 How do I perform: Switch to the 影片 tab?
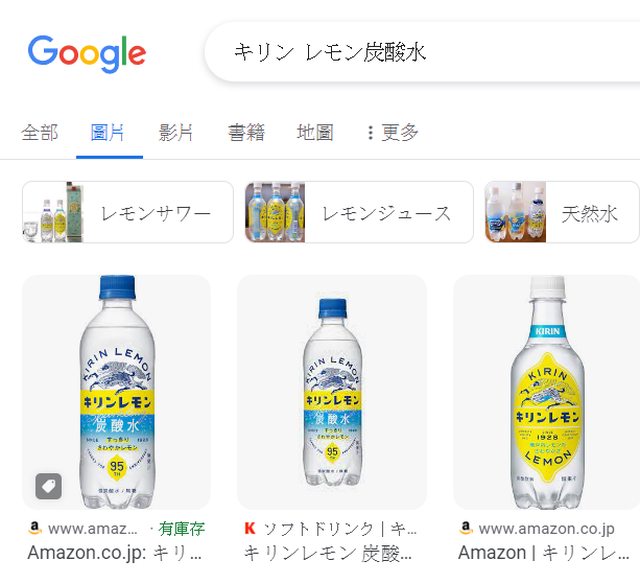click(x=176, y=133)
